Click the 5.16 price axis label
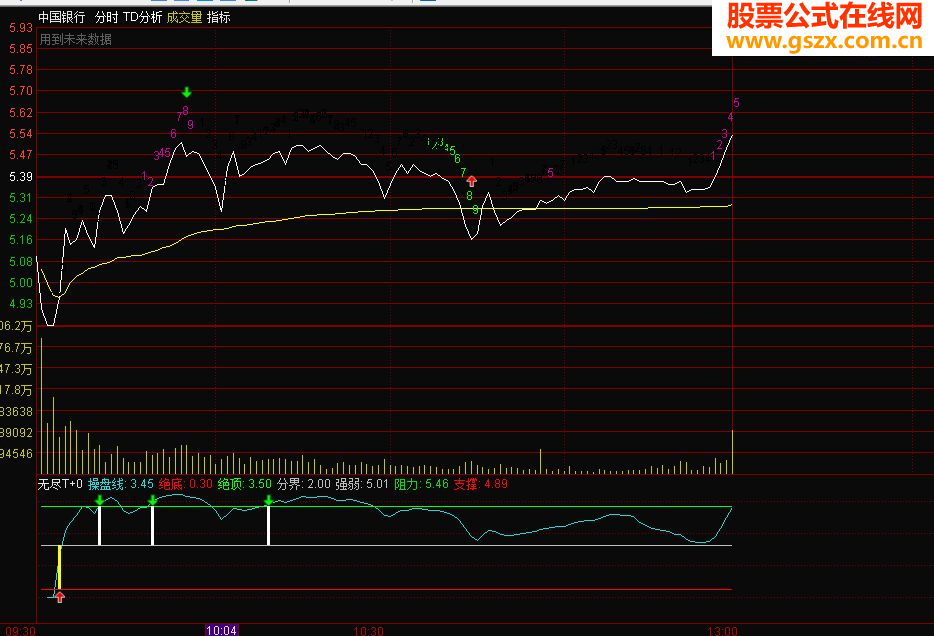 (x=21, y=239)
